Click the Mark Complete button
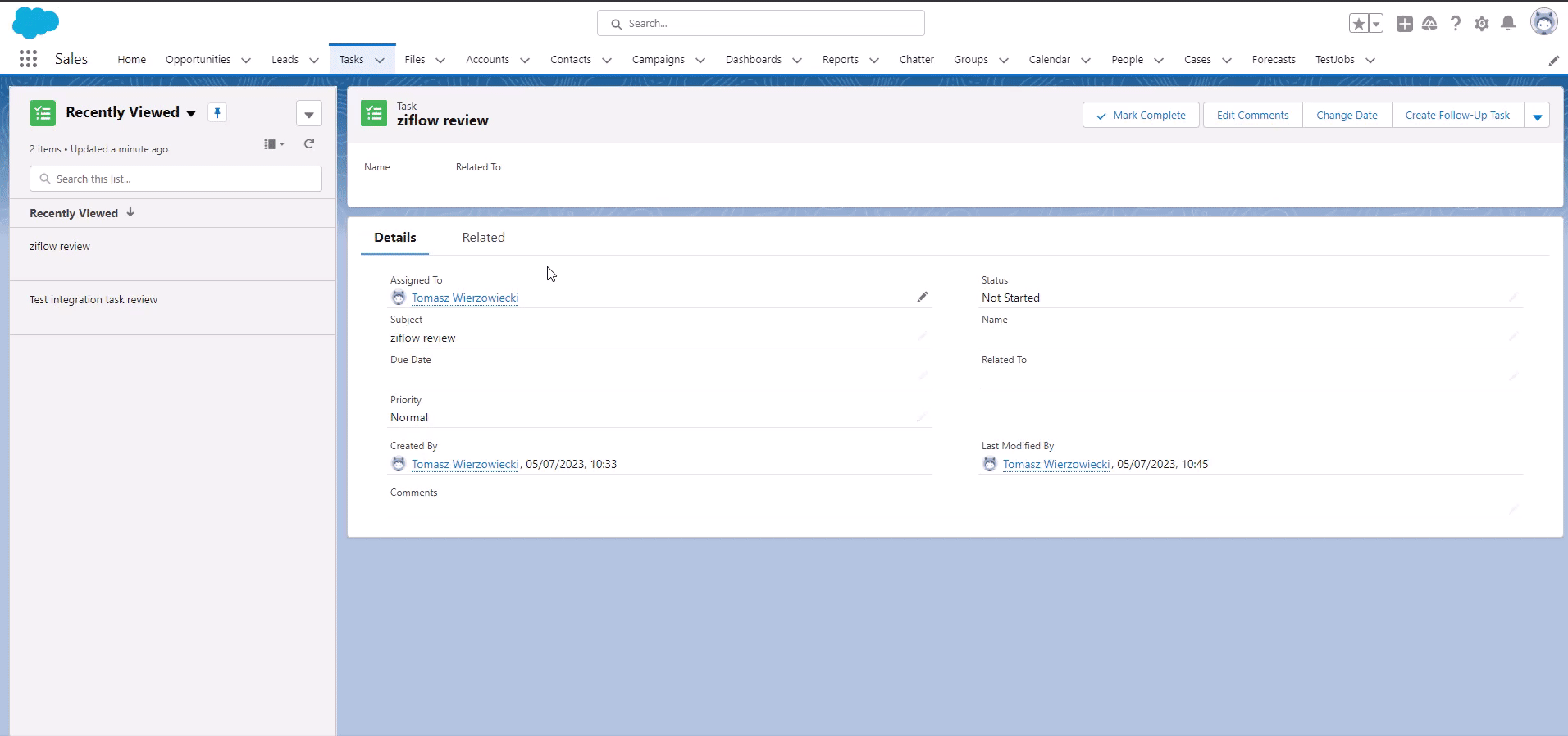 [1141, 116]
